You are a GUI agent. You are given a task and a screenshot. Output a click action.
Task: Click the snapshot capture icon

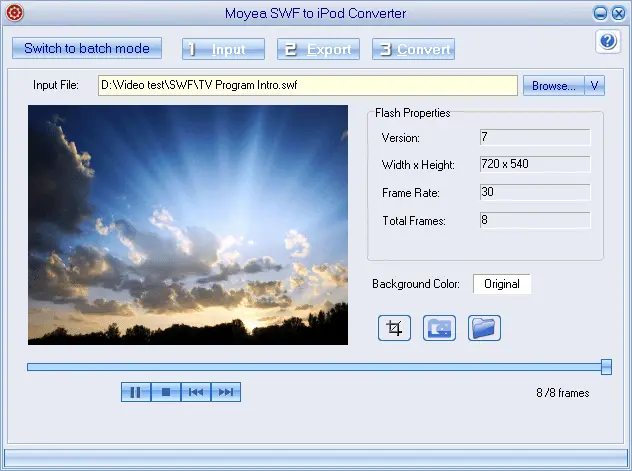pyautogui.click(x=439, y=328)
